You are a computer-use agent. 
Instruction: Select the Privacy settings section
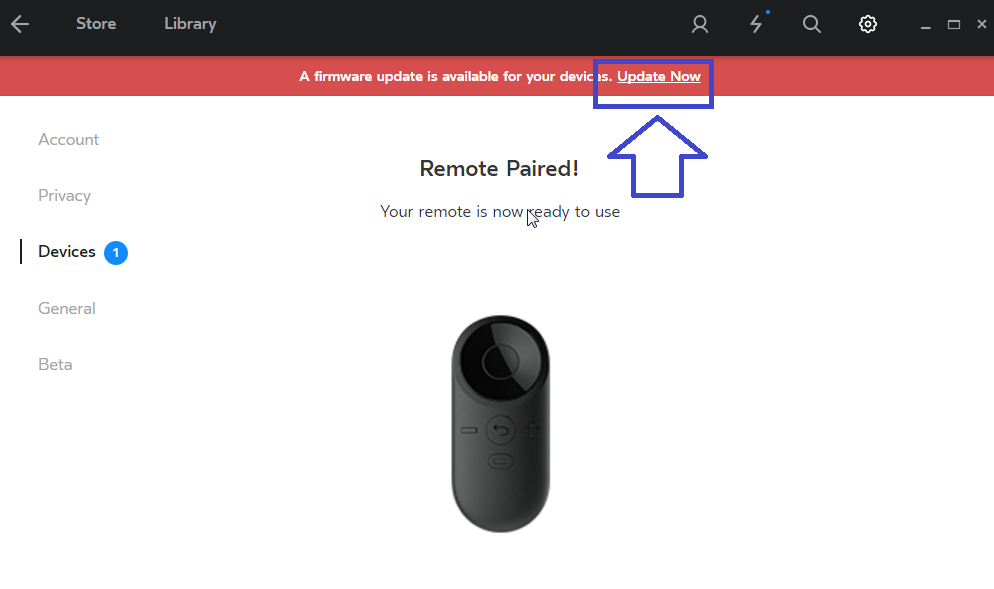tap(65, 195)
